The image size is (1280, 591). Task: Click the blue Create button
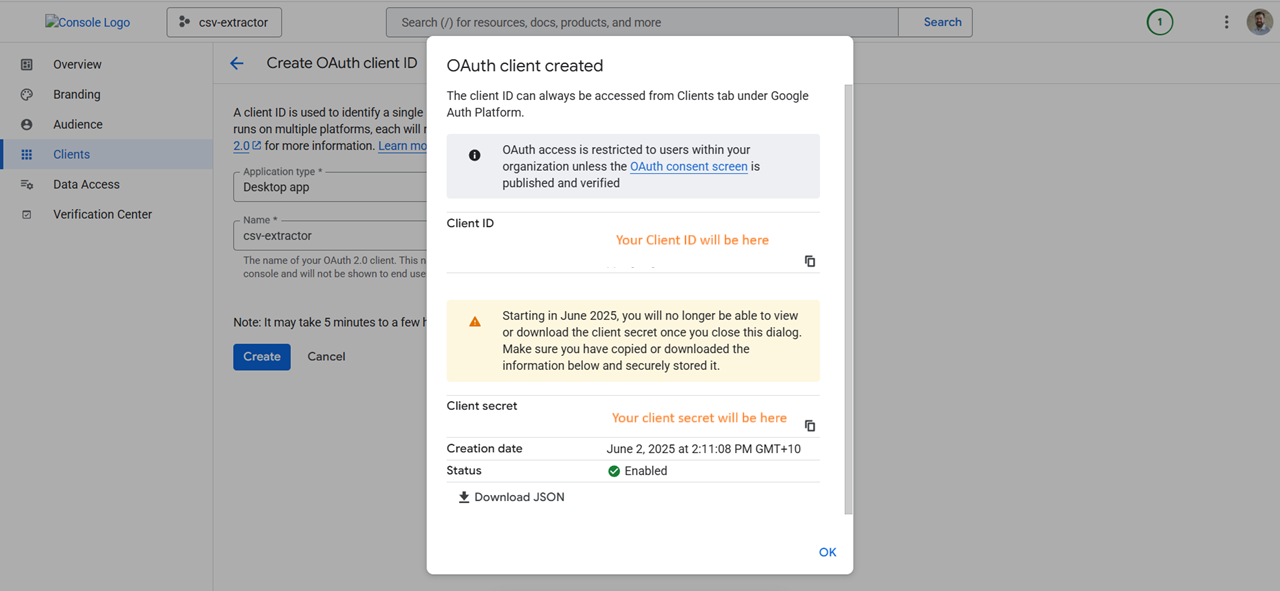(x=262, y=356)
